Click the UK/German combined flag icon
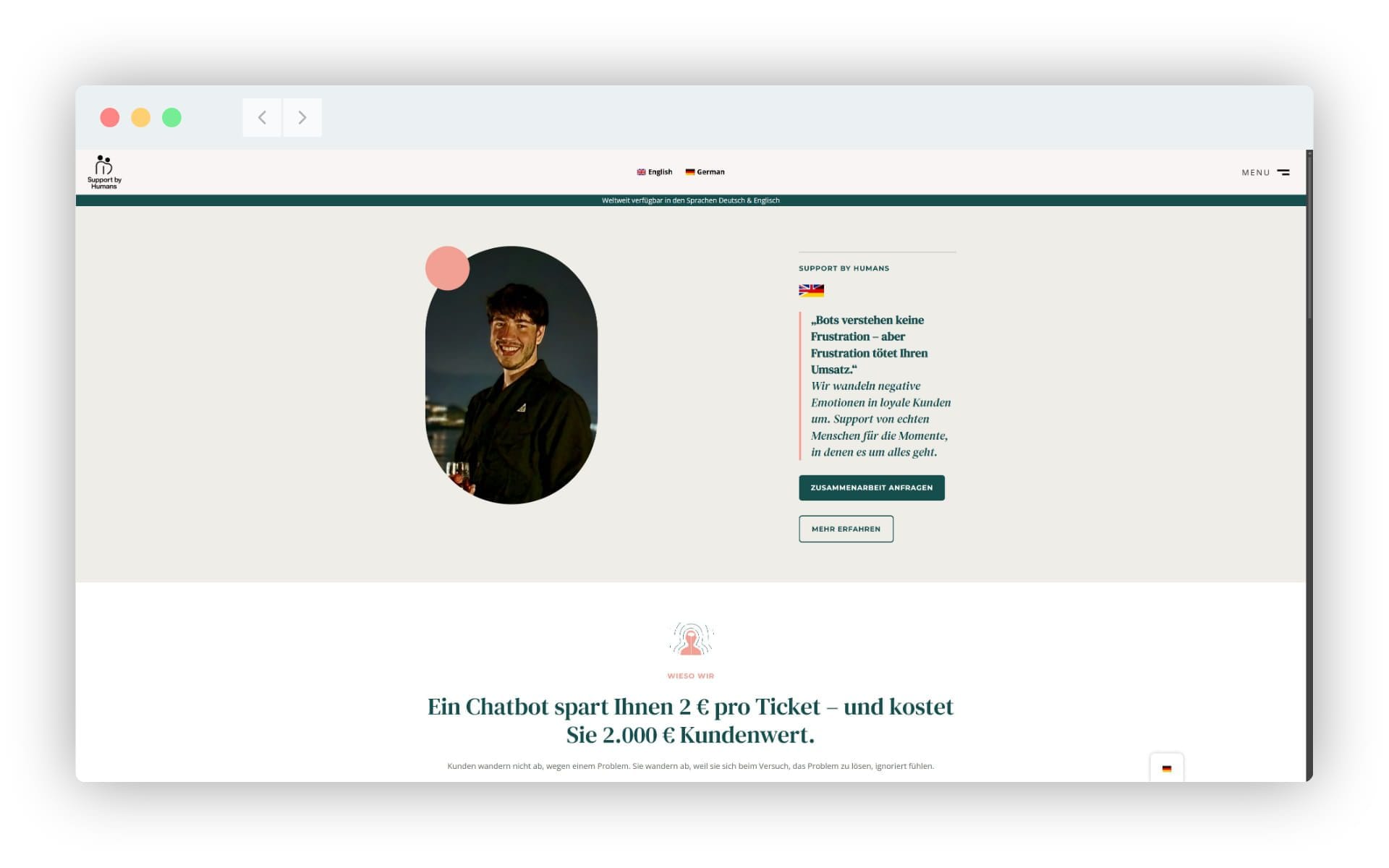This screenshot has width=1389, height=868. click(811, 290)
